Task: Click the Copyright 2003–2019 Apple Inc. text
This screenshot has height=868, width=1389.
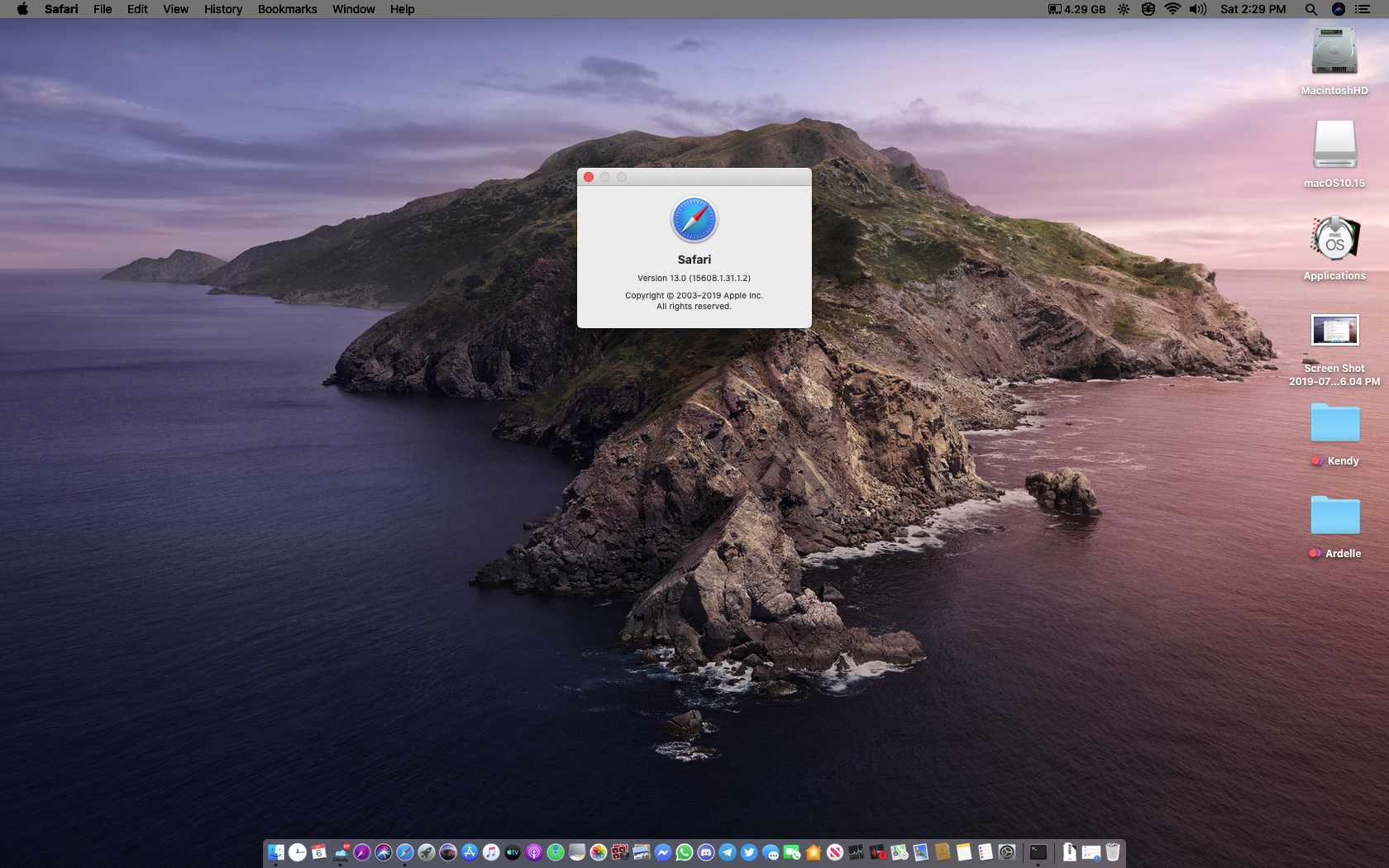Action: [694, 296]
